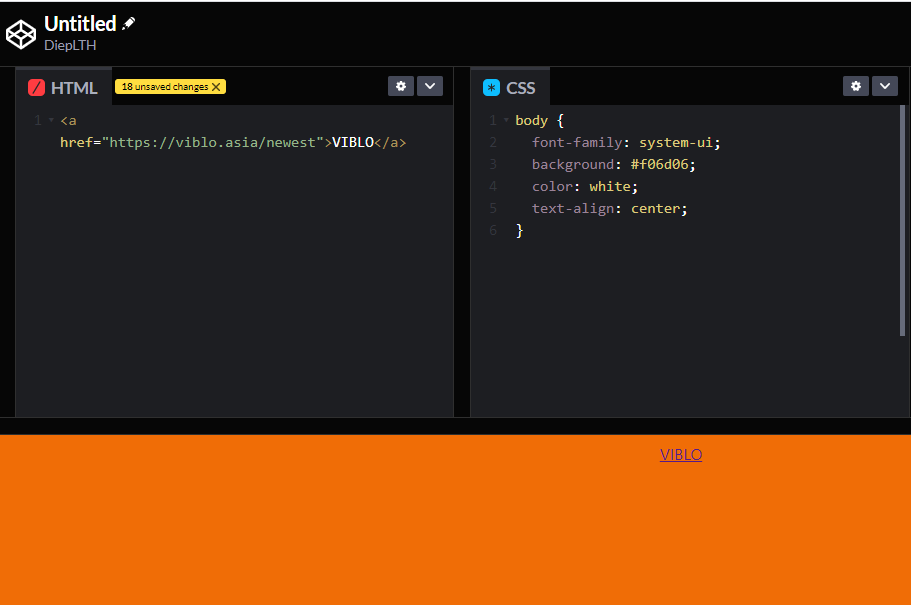Select the CSS editor tab
The image size is (911, 605).
point(510,88)
